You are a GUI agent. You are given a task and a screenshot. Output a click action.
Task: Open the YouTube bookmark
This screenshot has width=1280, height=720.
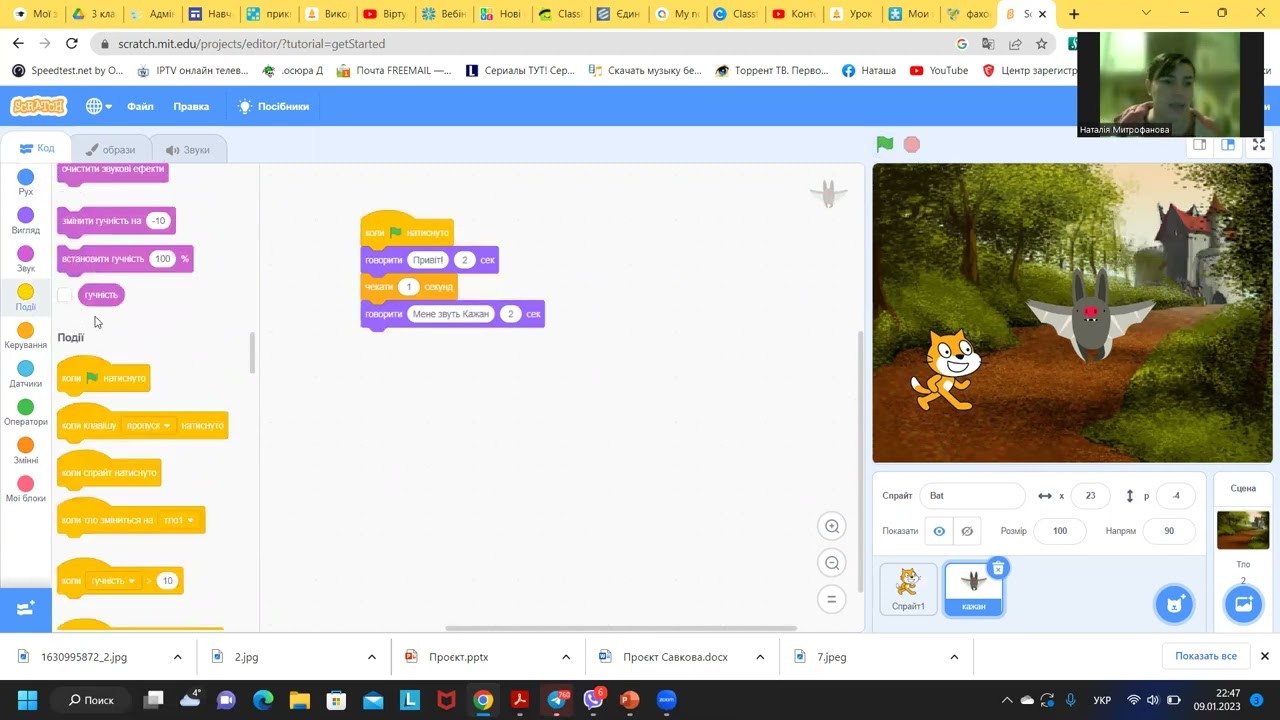coord(939,71)
